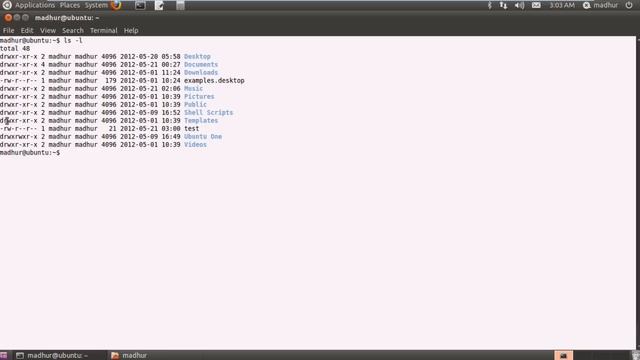Click the test file name
The width and height of the screenshot is (640, 360).
191,129
